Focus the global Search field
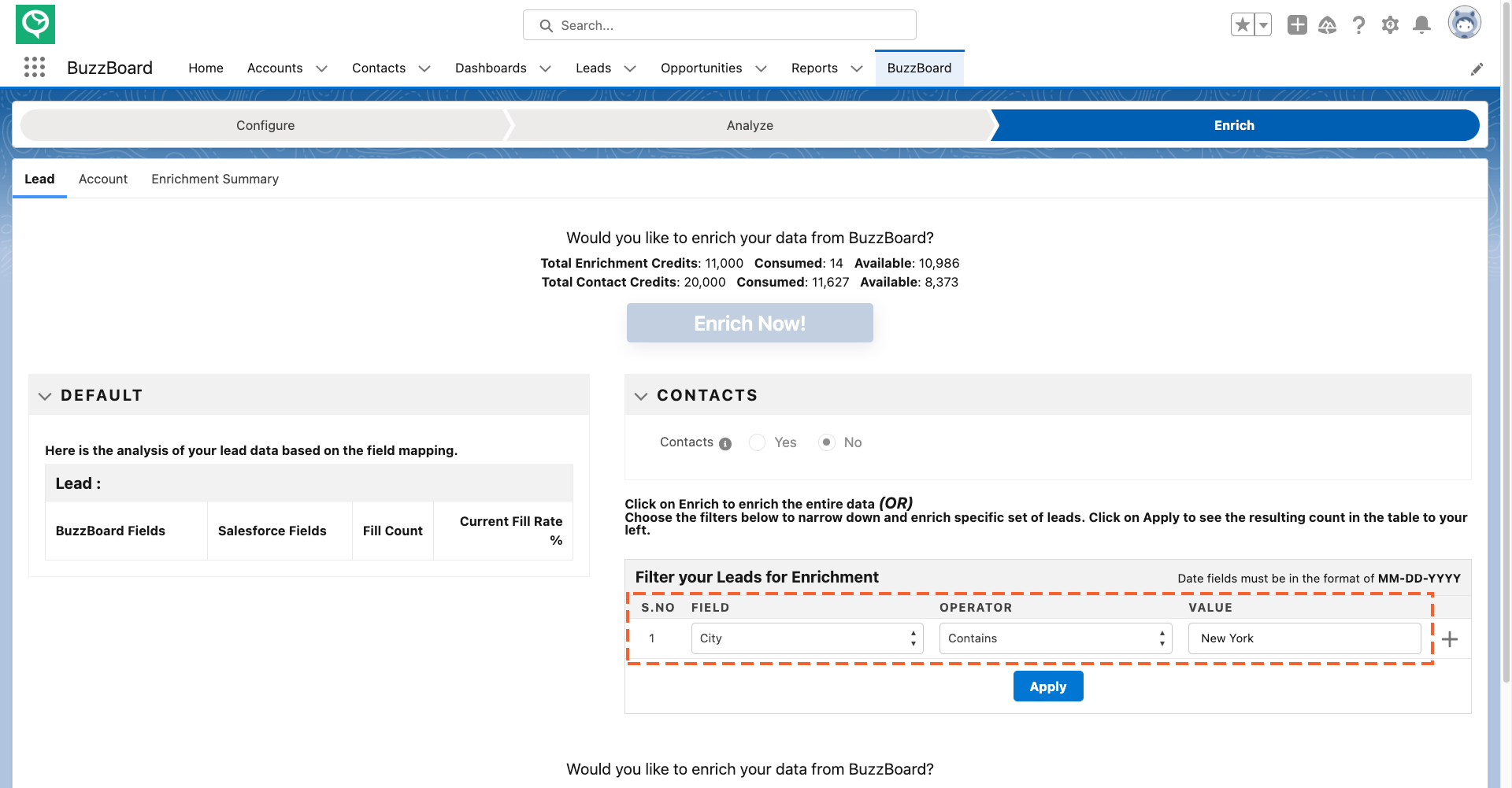Screen dimensions: 1512x788 coord(720,25)
